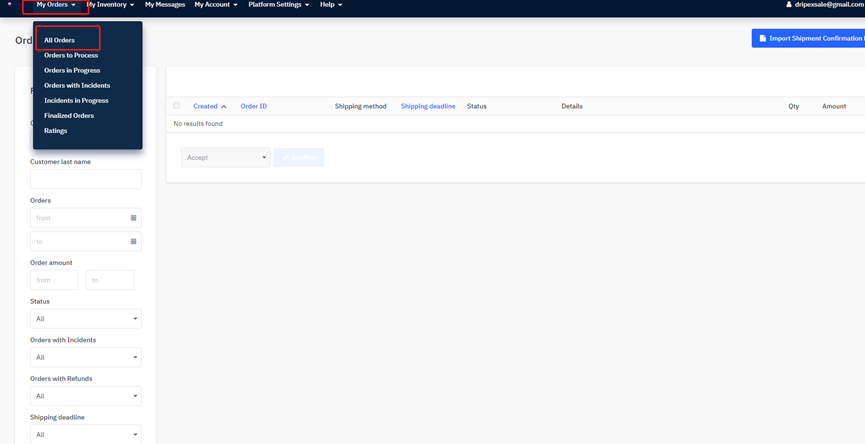
Task: Open the Accept bulk action dropdown
Action: point(225,157)
